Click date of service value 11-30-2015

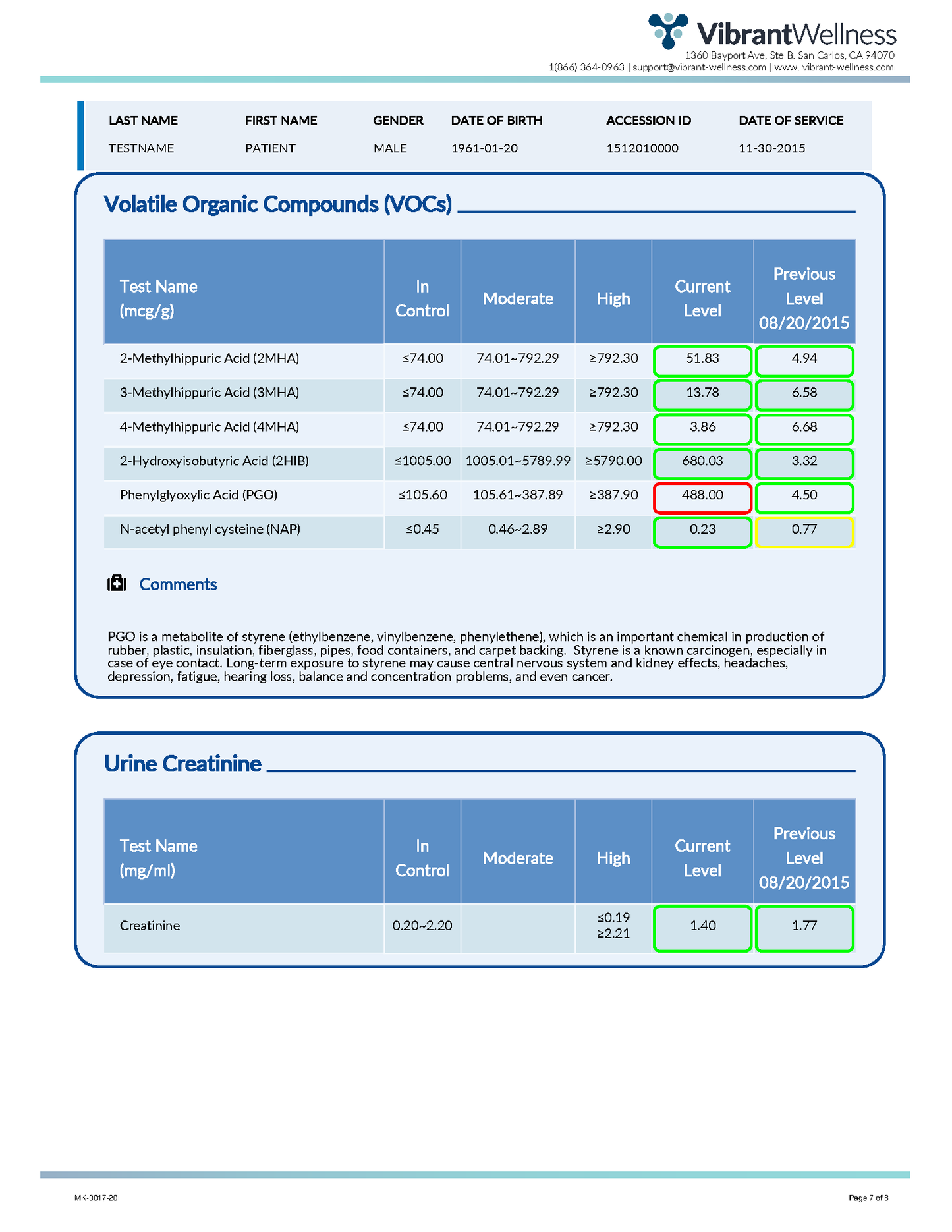[x=771, y=148]
